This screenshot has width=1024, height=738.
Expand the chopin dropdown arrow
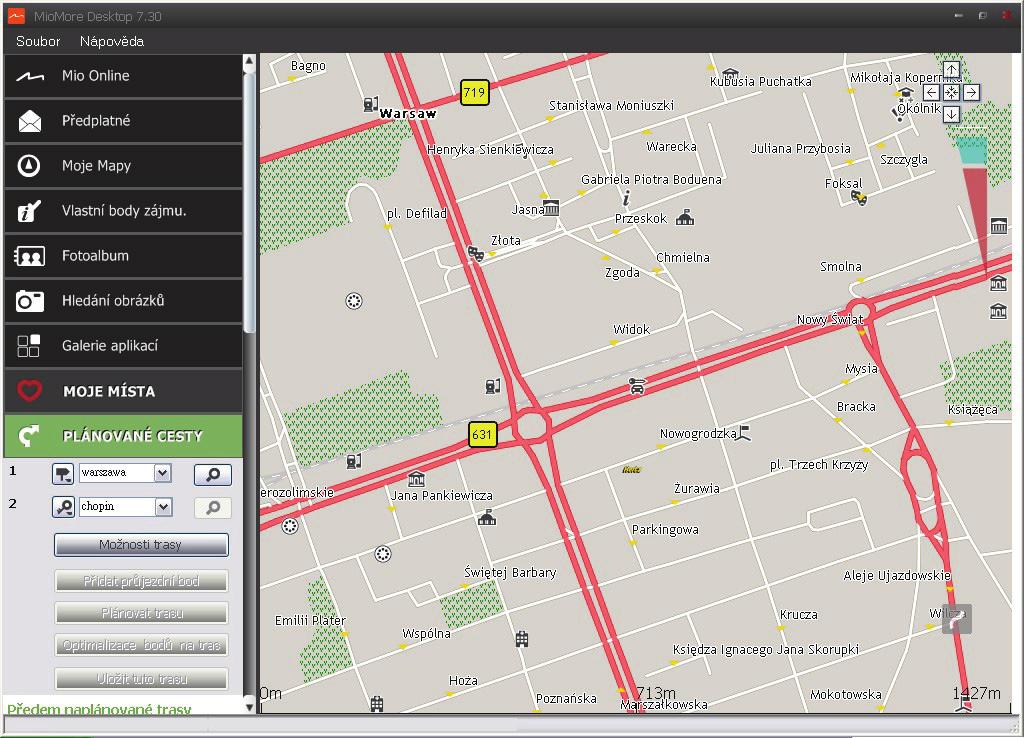(163, 506)
